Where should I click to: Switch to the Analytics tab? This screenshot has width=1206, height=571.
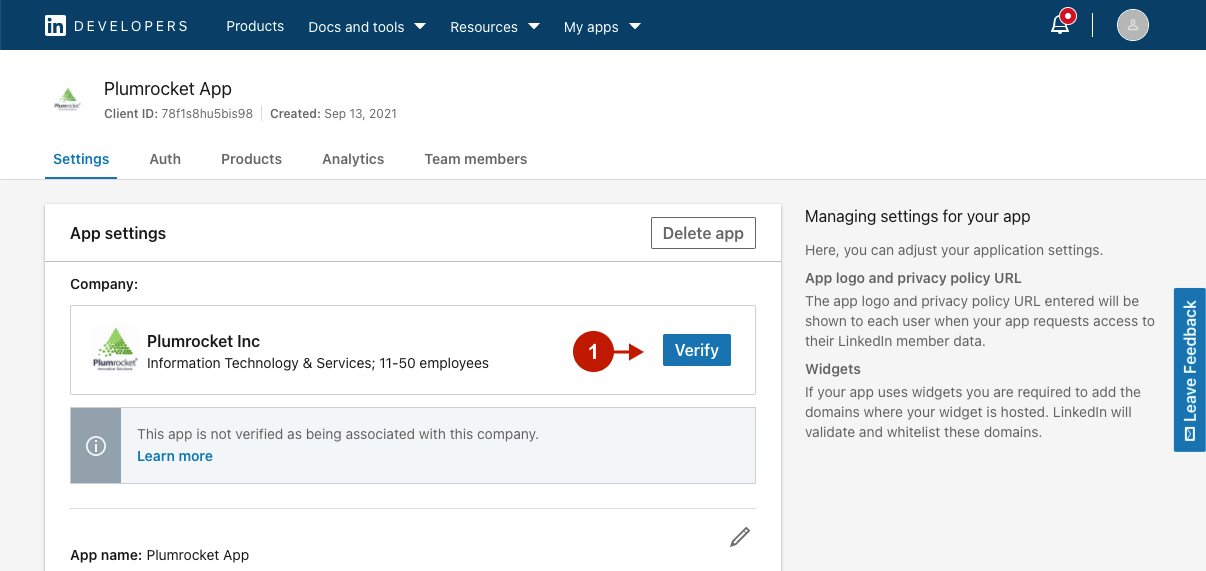coord(353,159)
